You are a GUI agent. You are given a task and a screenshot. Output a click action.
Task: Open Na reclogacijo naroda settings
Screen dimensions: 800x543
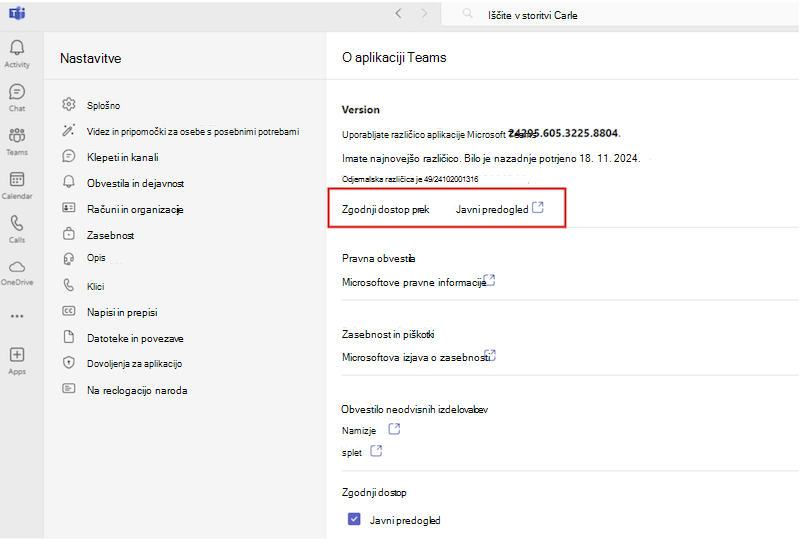click(x=137, y=390)
